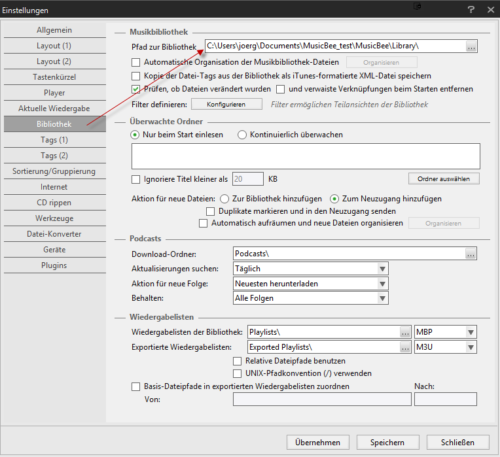The image size is (500, 457).
Task: Uncheck 'Prüfen, ob Dateien verändert wurden'
Action: coord(136,89)
